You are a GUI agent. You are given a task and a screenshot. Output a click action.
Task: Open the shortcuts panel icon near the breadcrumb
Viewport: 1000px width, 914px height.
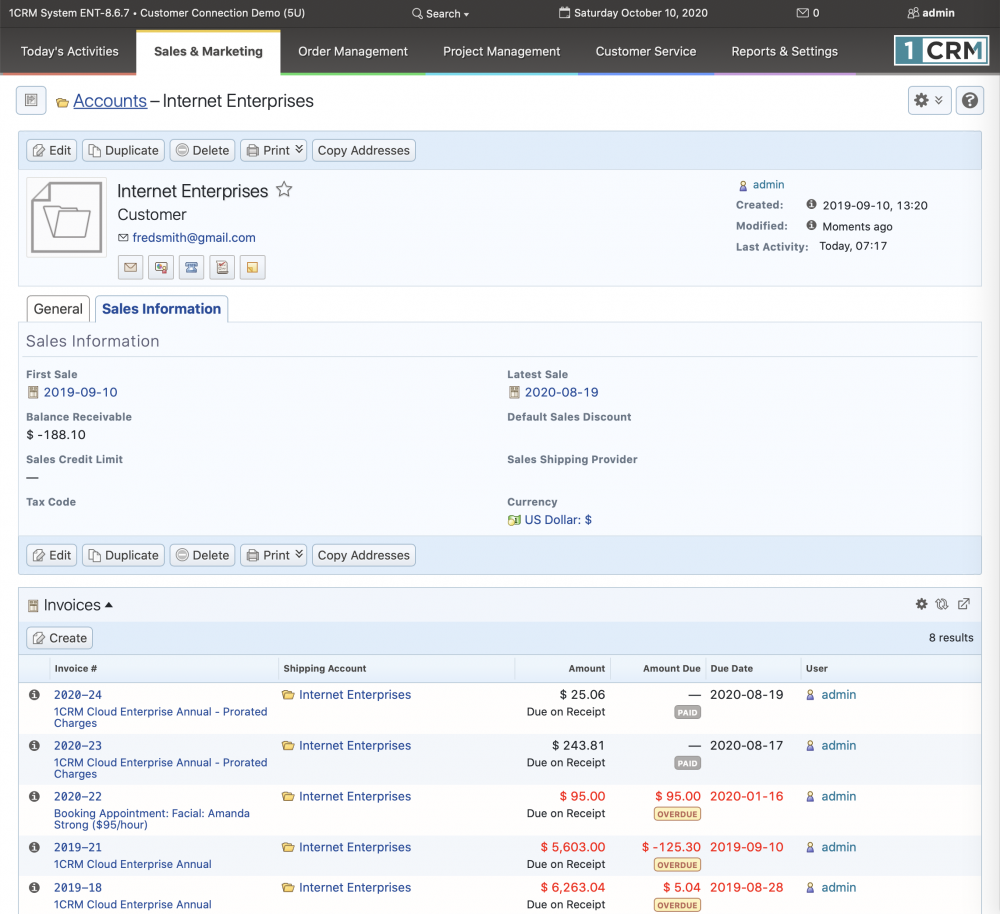pos(31,100)
